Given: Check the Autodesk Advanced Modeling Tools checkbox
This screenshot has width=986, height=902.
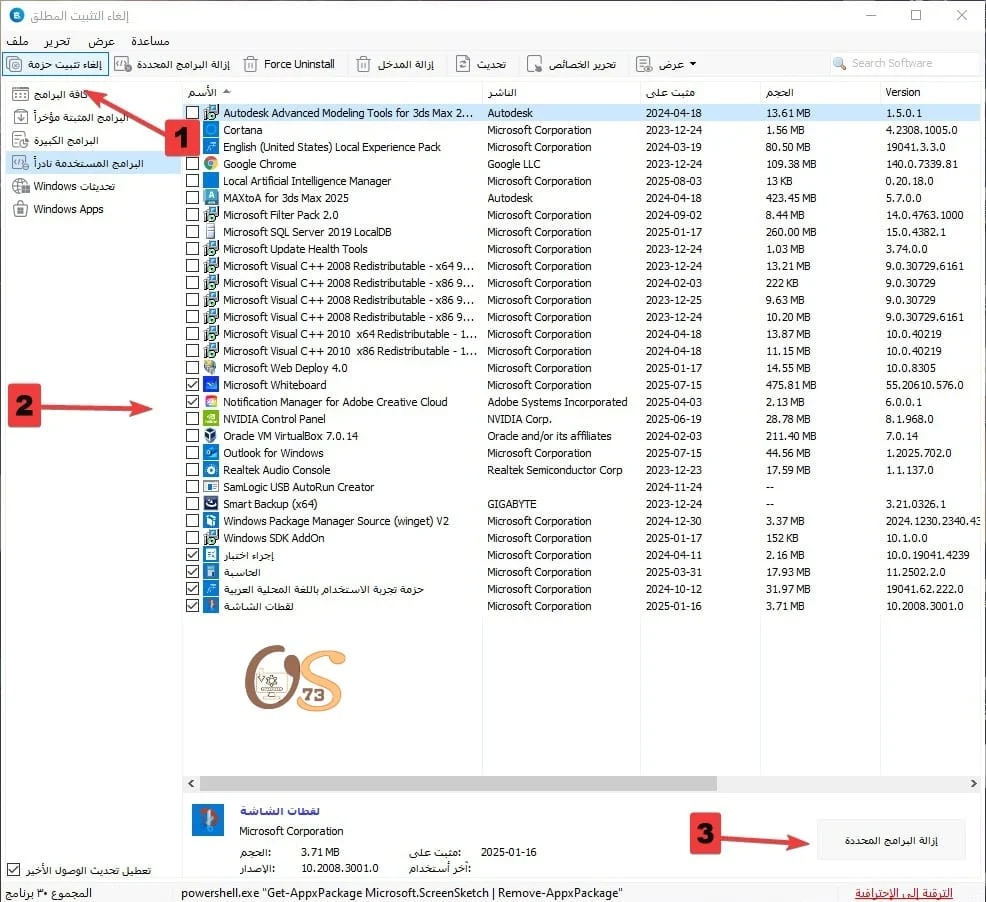Looking at the screenshot, I should [192, 113].
